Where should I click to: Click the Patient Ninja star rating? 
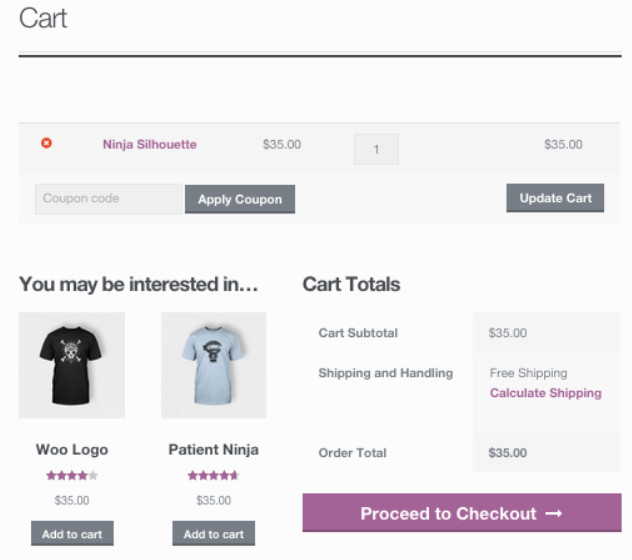(x=214, y=476)
